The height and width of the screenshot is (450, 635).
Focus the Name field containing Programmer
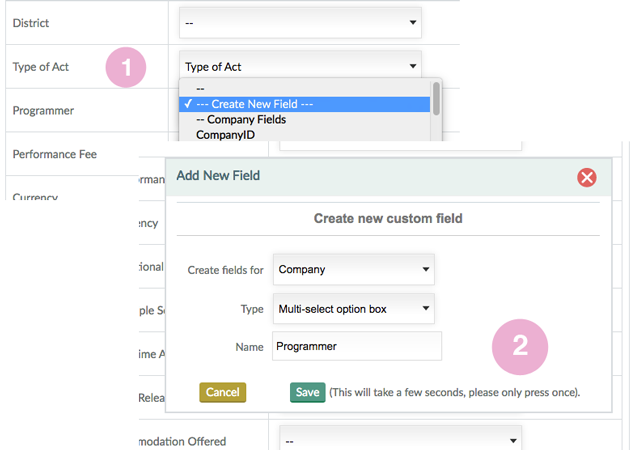357,346
